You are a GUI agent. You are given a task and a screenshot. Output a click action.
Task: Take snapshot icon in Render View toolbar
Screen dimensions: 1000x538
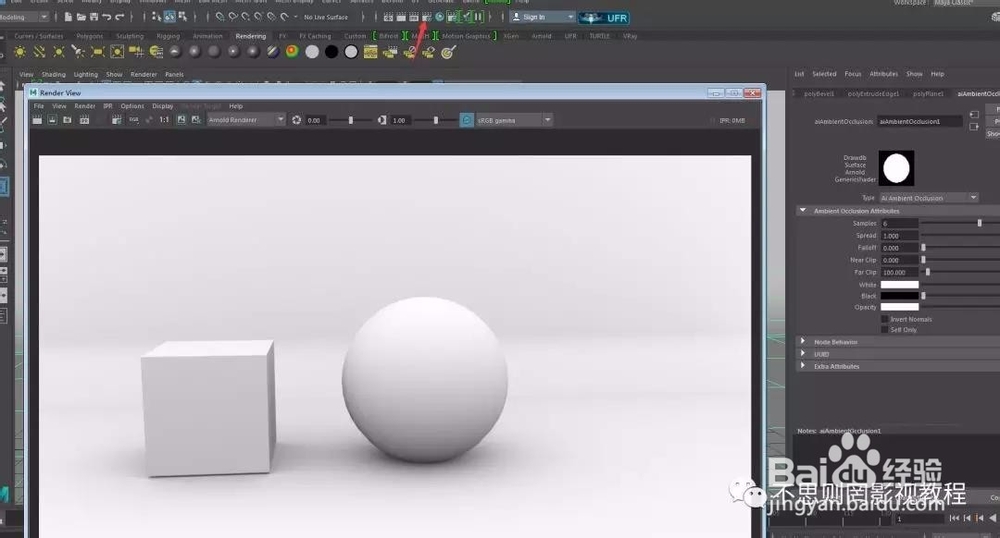[x=67, y=120]
